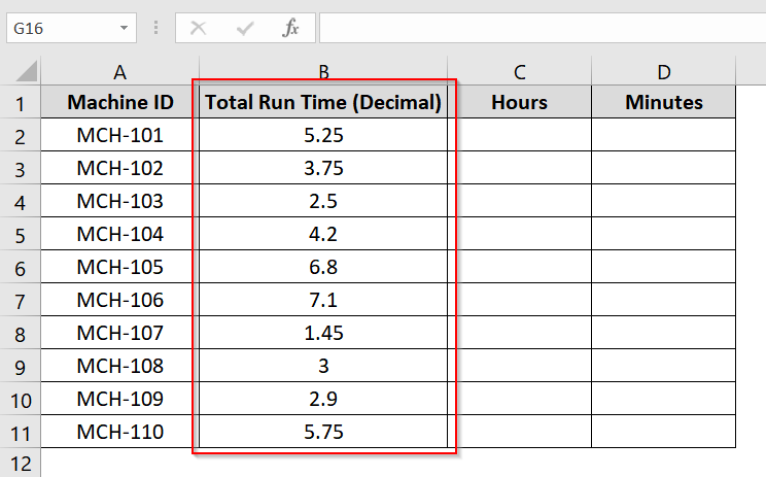This screenshot has width=766, height=477.
Task: Click the run time value 5.75
Action: [323, 432]
